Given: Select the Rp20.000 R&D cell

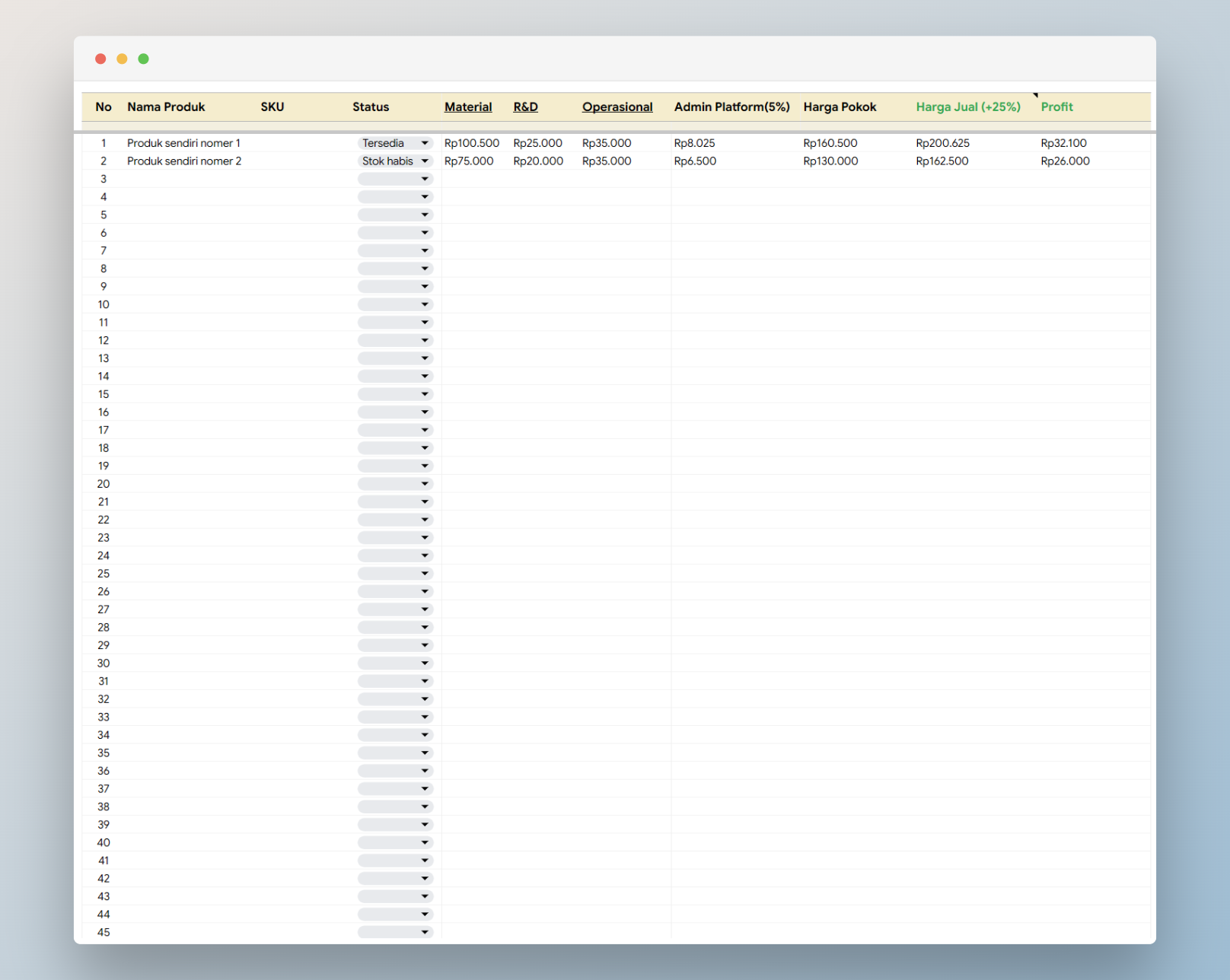Looking at the screenshot, I should coord(538,161).
